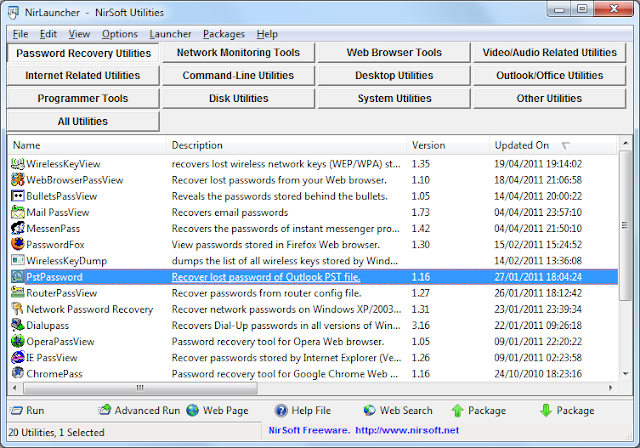Click horizontal scrollbar left arrow
640x448 pixels.
(15, 388)
